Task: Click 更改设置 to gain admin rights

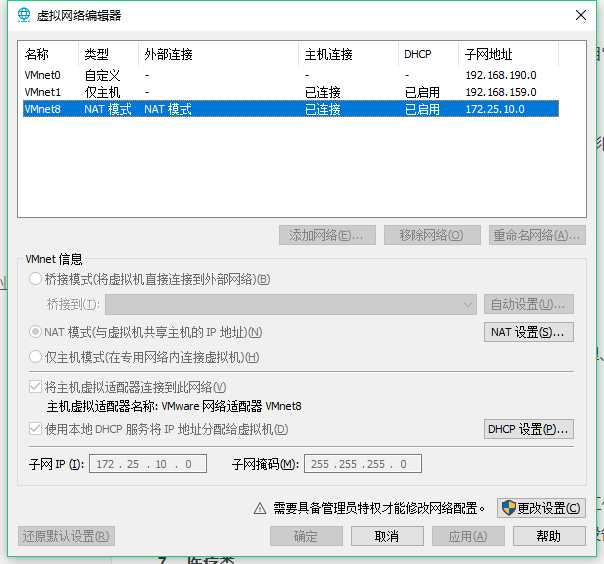Action: [x=541, y=508]
